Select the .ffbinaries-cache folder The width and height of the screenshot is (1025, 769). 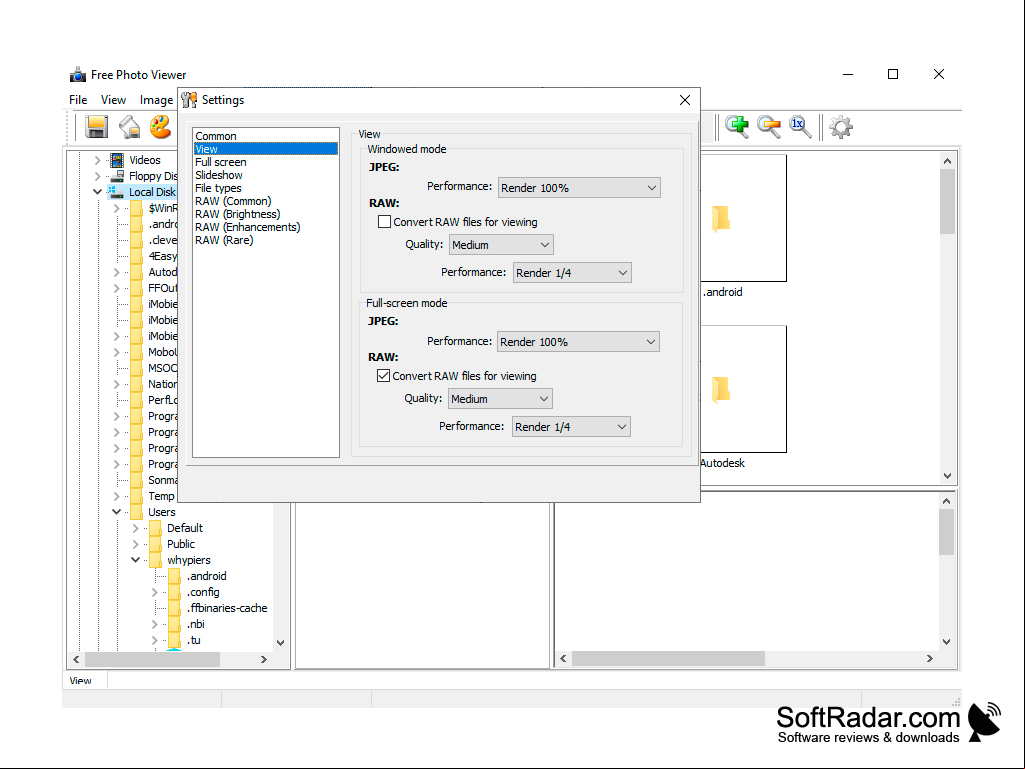[x=227, y=608]
